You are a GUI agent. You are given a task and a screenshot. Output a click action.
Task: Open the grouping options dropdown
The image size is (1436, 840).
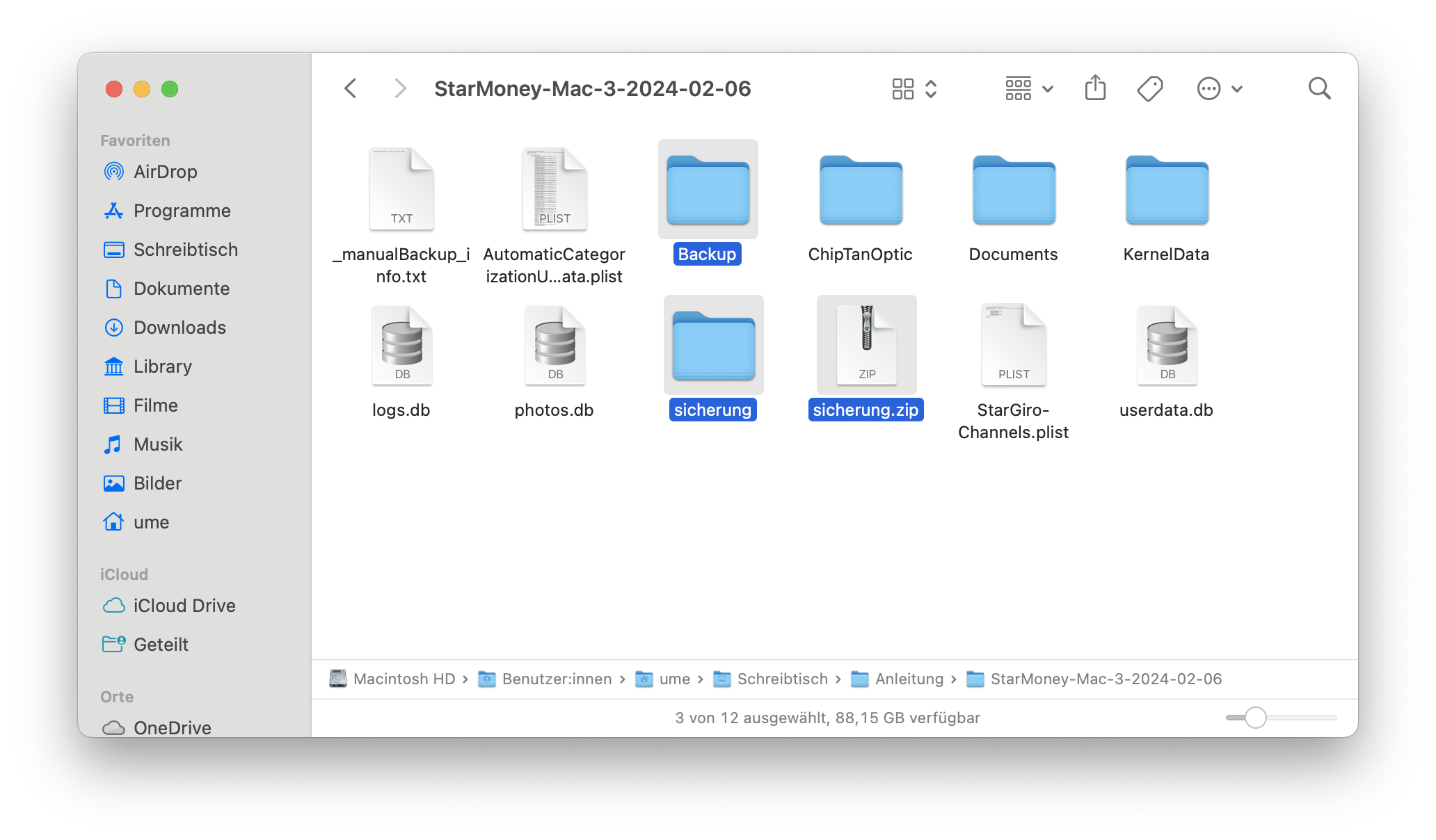point(1029,88)
